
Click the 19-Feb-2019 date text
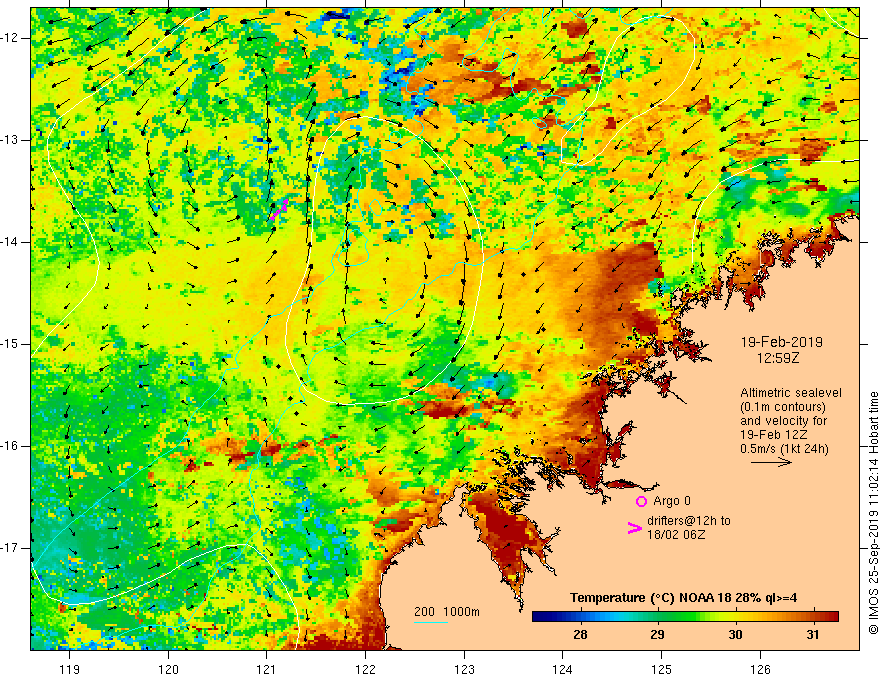point(781,342)
